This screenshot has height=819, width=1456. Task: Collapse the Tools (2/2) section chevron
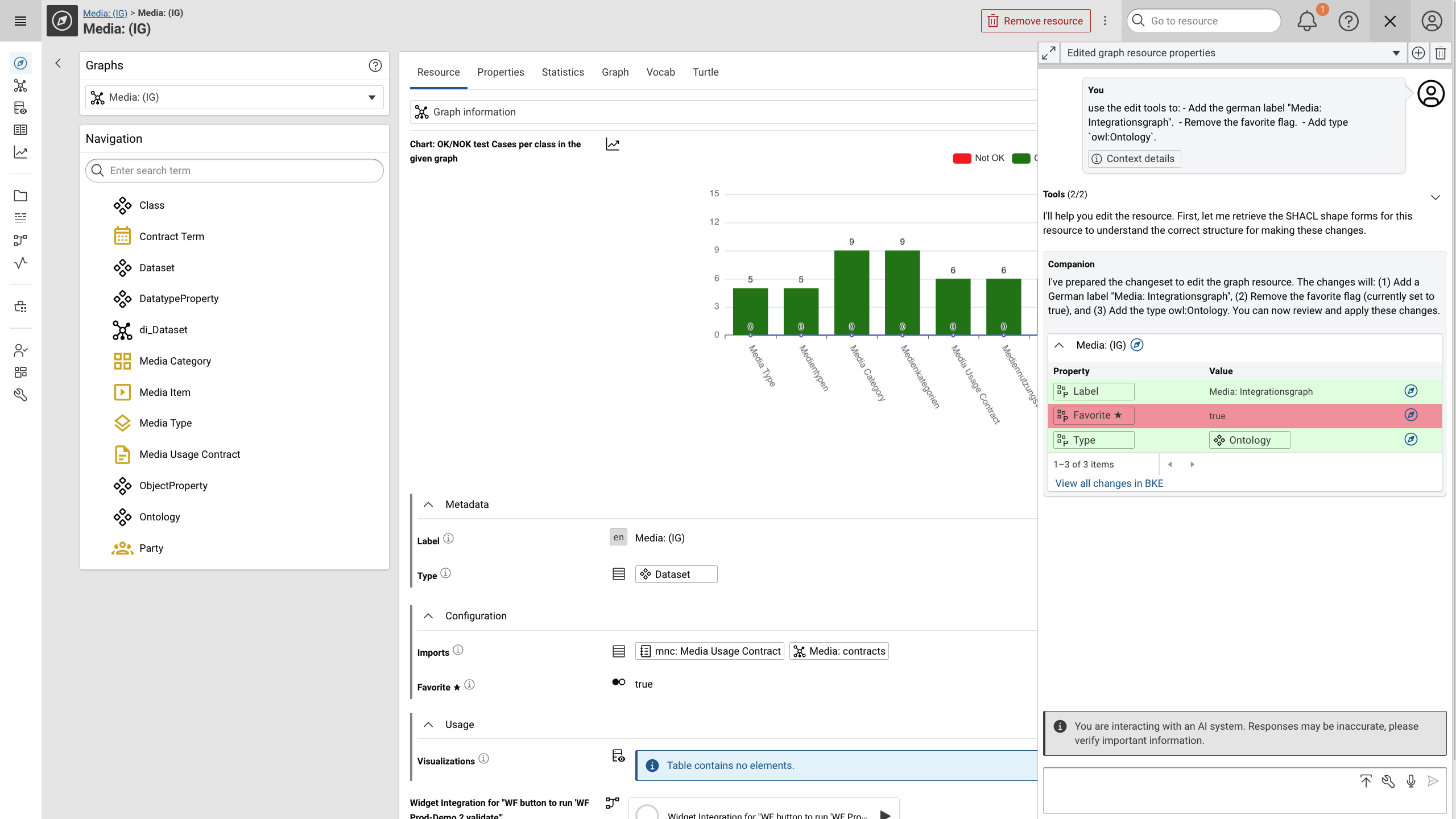coord(1436,197)
